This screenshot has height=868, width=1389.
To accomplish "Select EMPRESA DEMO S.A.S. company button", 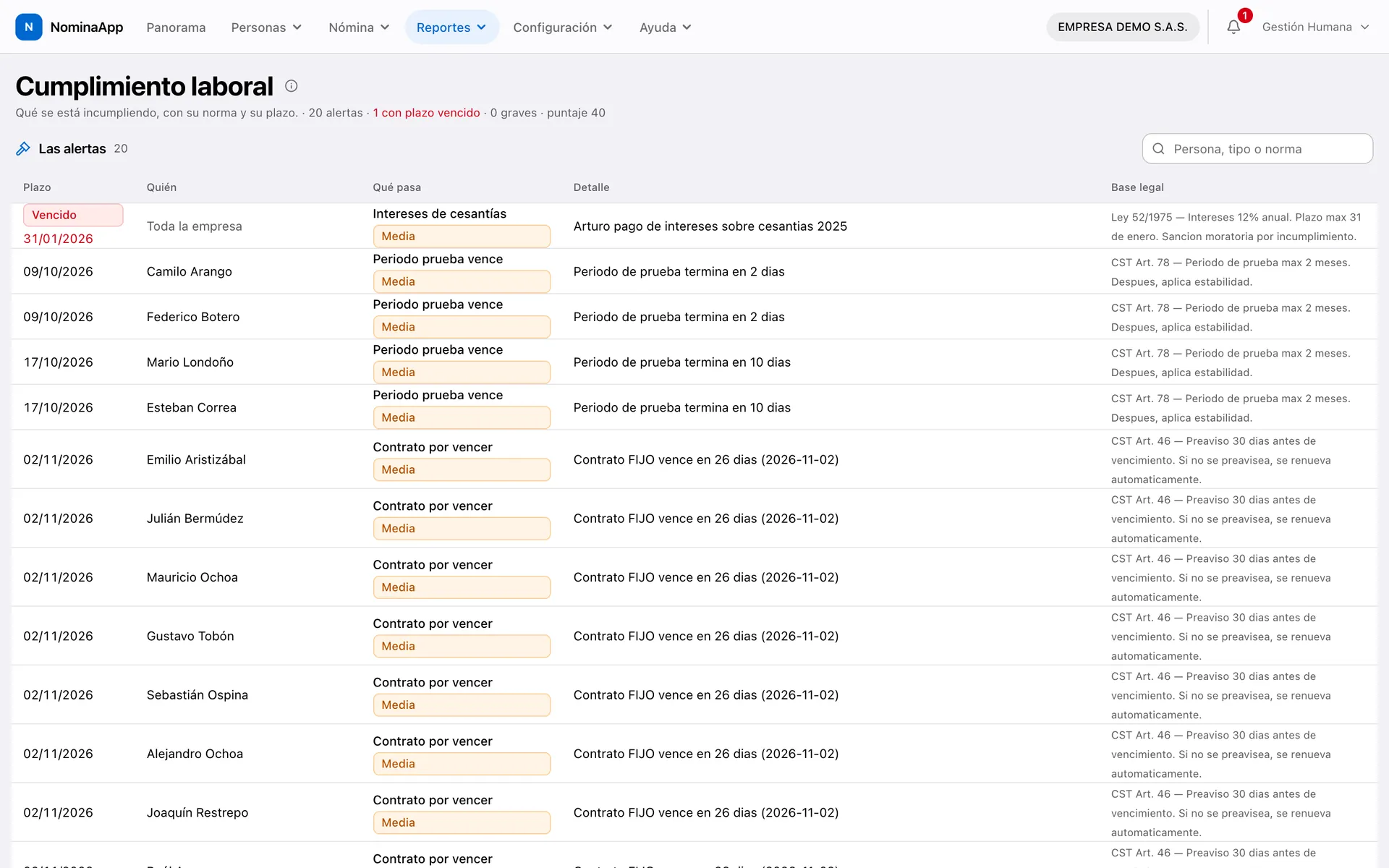I will tap(1122, 27).
